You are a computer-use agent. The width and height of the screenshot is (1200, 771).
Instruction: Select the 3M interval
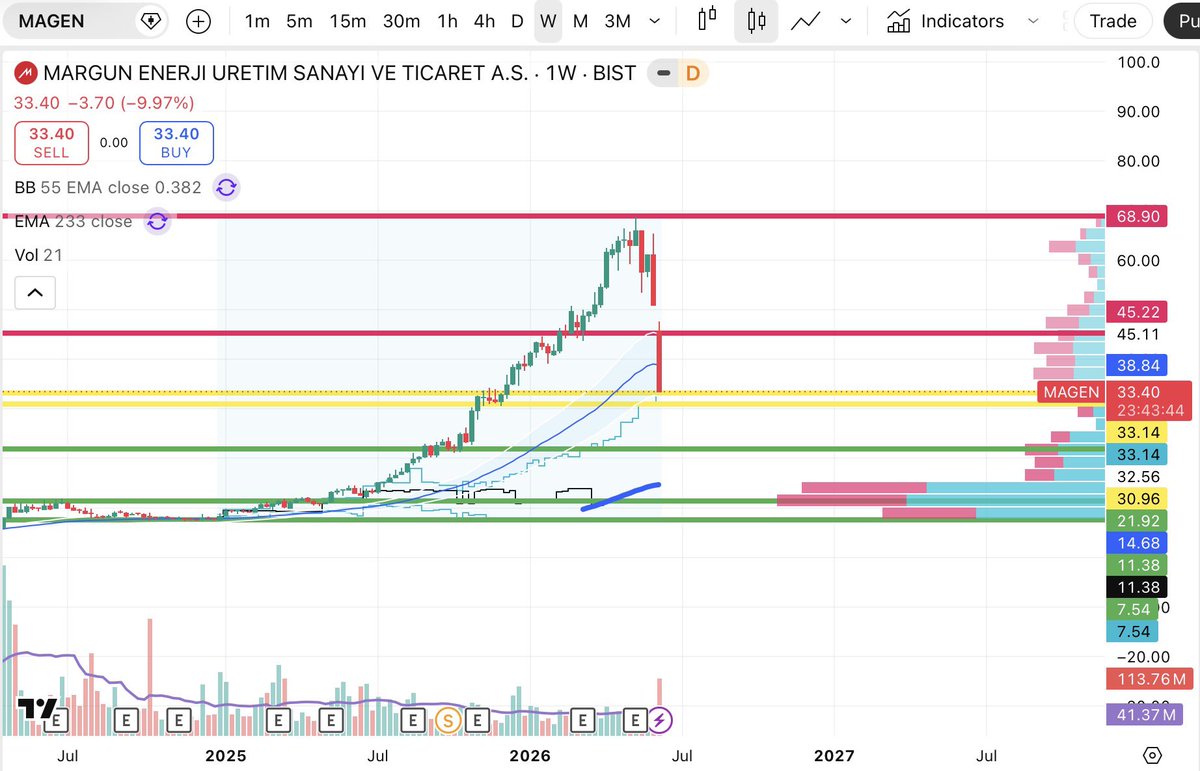click(617, 21)
